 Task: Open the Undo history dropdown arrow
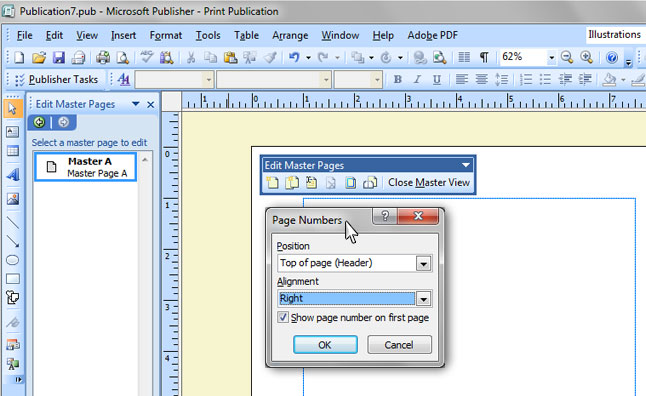click(x=308, y=58)
